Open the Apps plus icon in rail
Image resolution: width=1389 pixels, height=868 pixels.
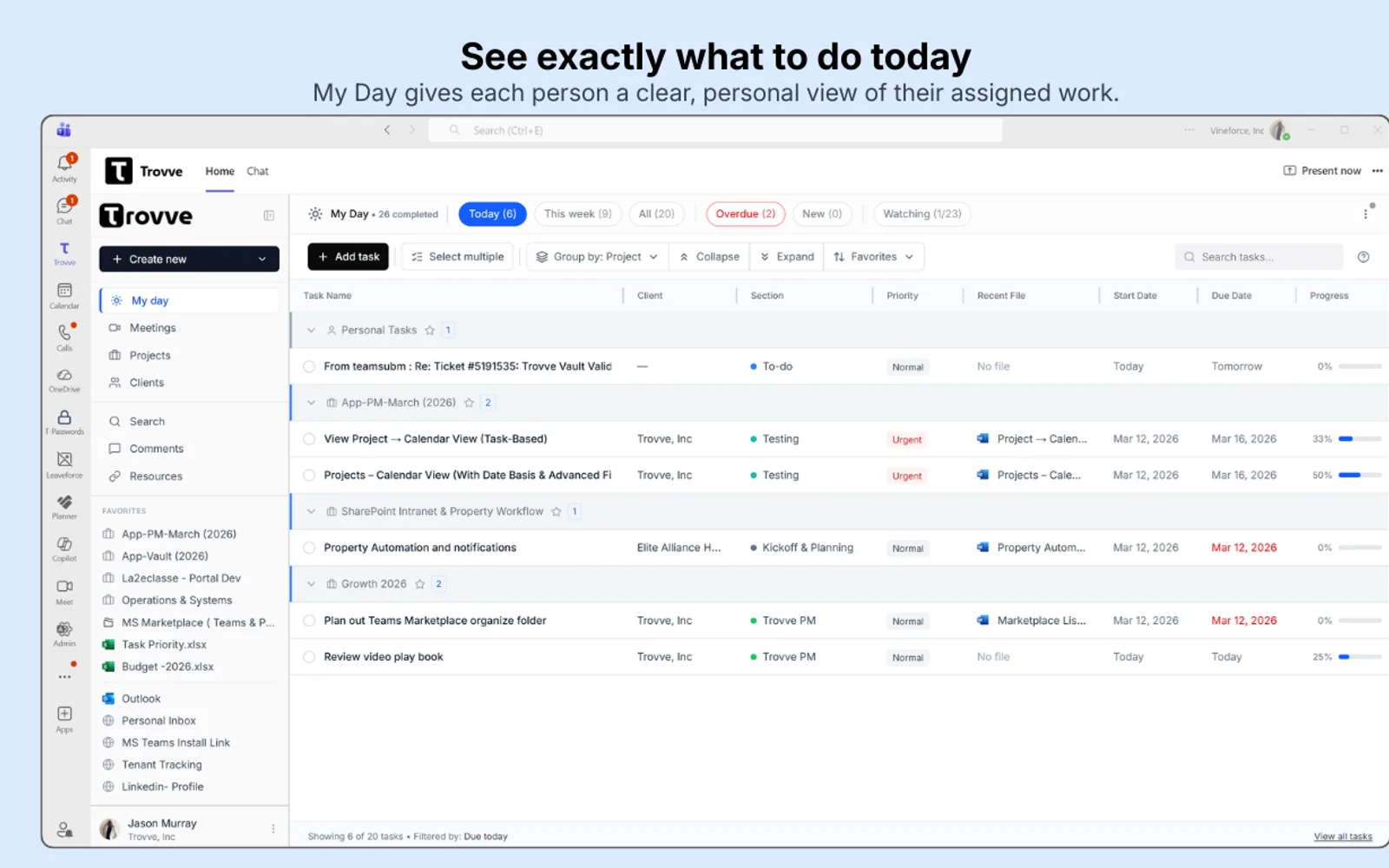pyautogui.click(x=64, y=719)
